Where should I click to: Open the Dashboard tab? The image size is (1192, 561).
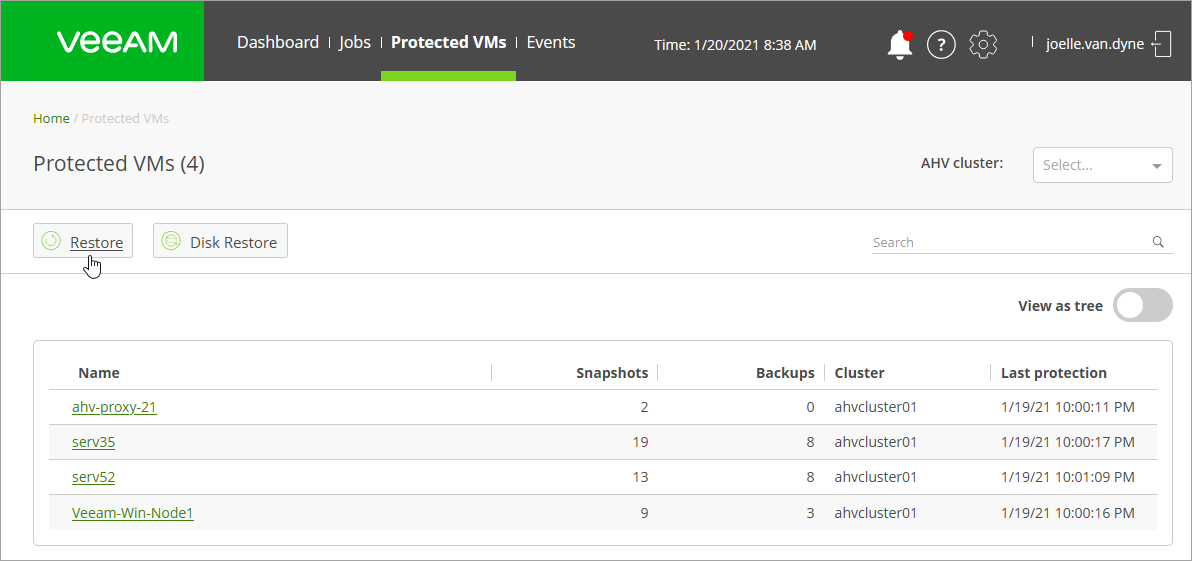(x=278, y=42)
